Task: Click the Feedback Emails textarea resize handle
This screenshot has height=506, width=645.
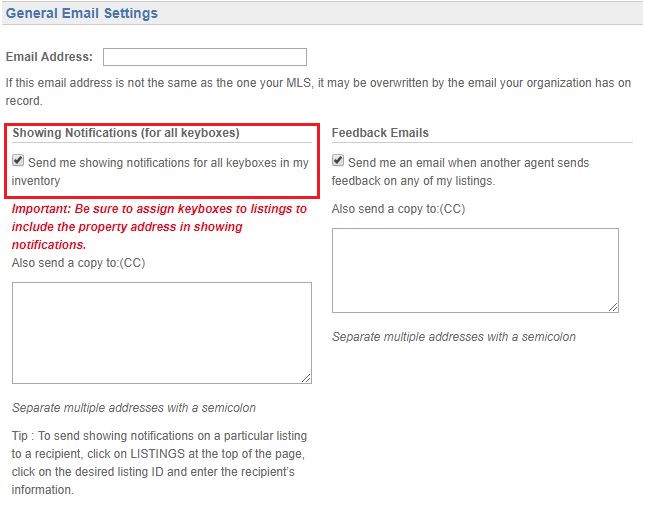Action: pos(613,307)
